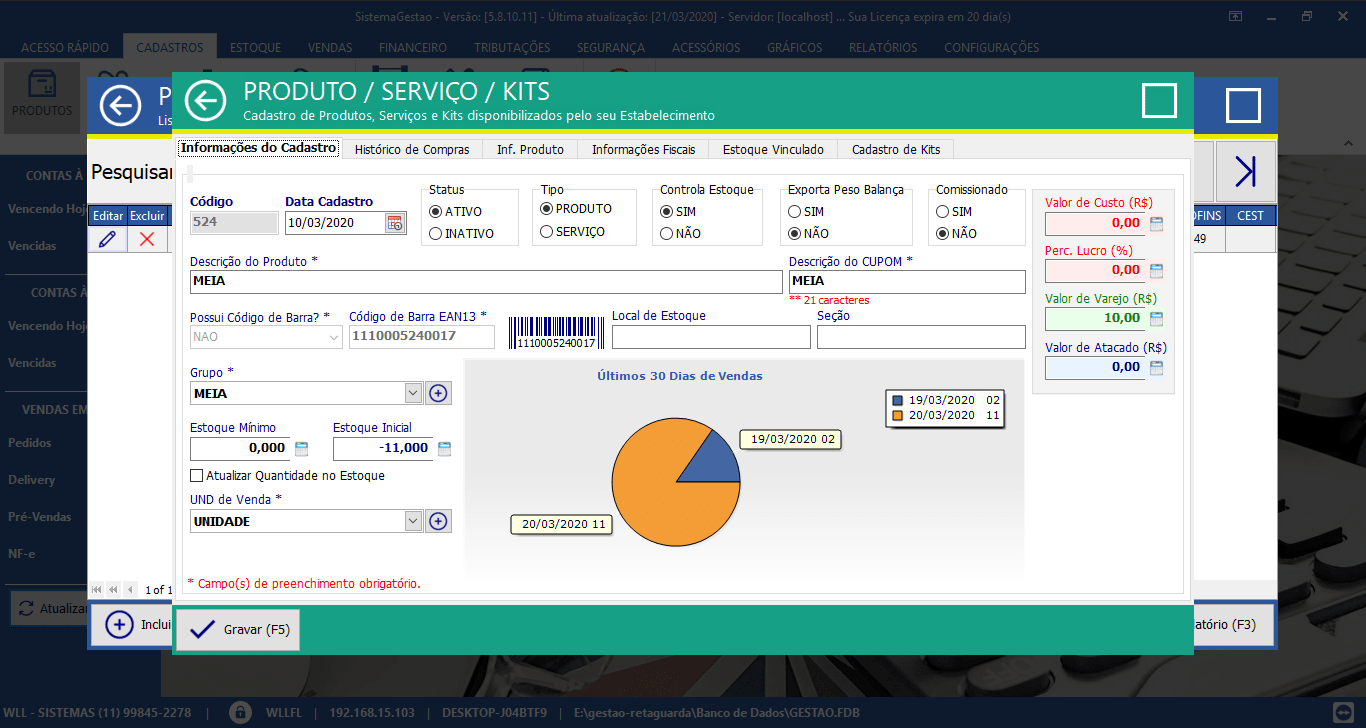Open calculator icon next to Valor de Custo
The width and height of the screenshot is (1366, 728).
[1156, 223]
